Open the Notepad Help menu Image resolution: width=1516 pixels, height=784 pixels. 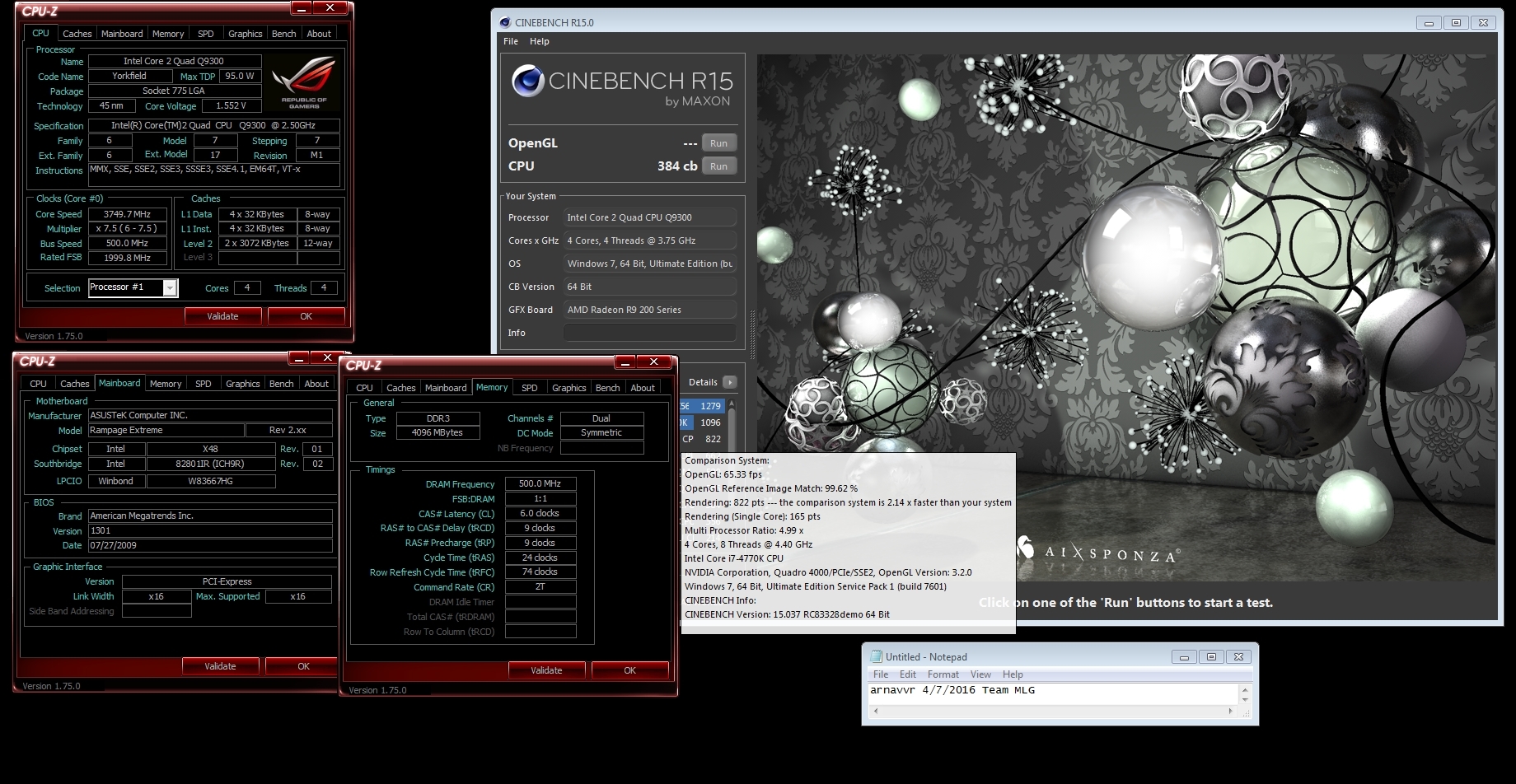[1013, 674]
